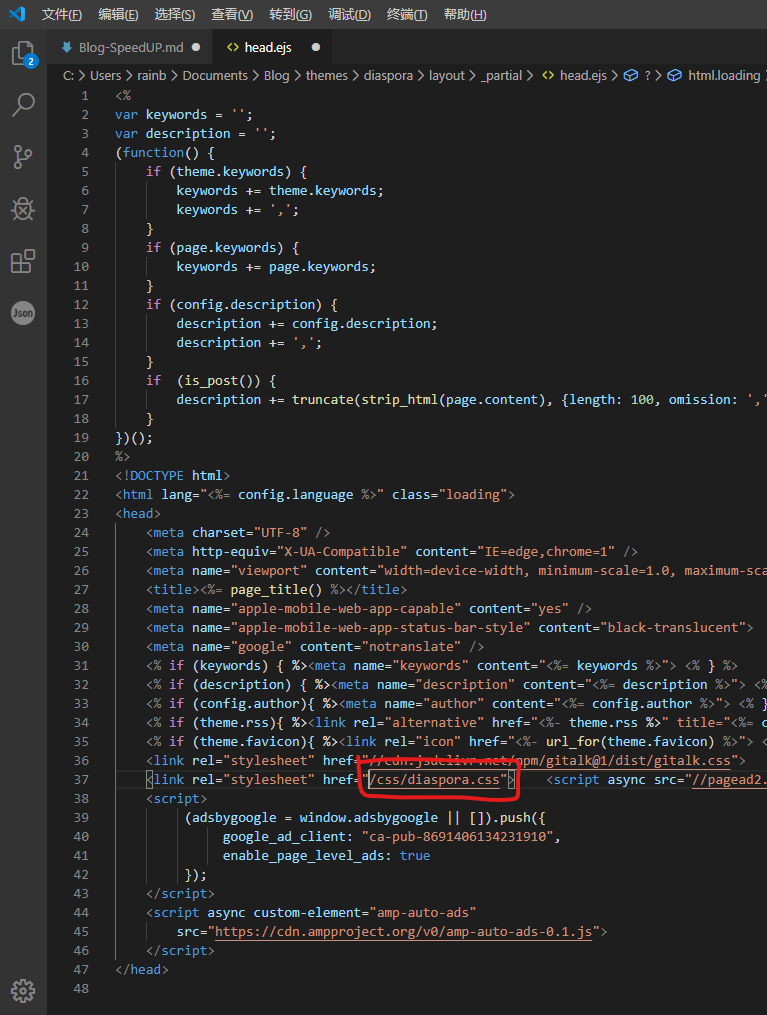
Task: Open the Debug view bug icon
Action: (x=23, y=208)
